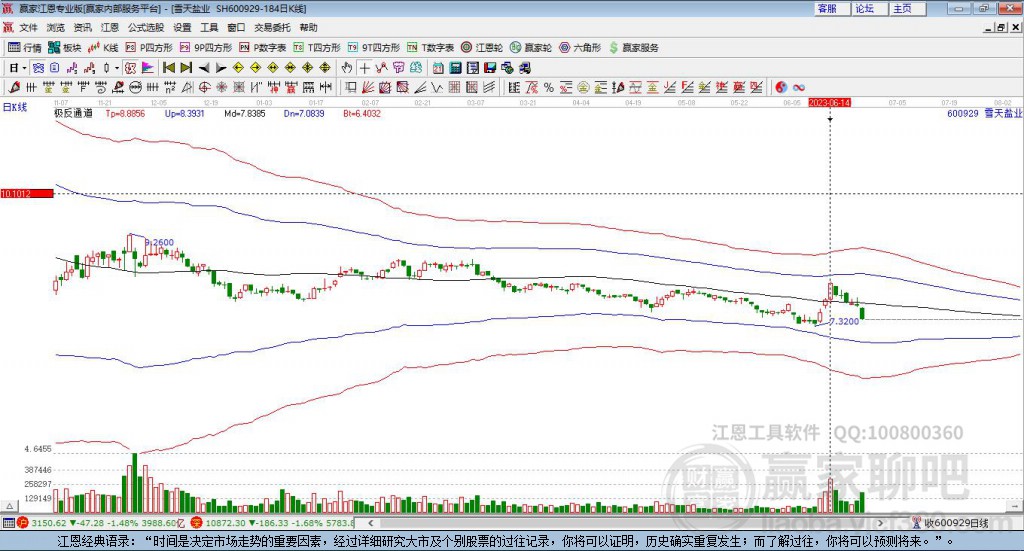1024x551 pixels.
Task: Click the n² square tool icon
Action: click(x=170, y=87)
